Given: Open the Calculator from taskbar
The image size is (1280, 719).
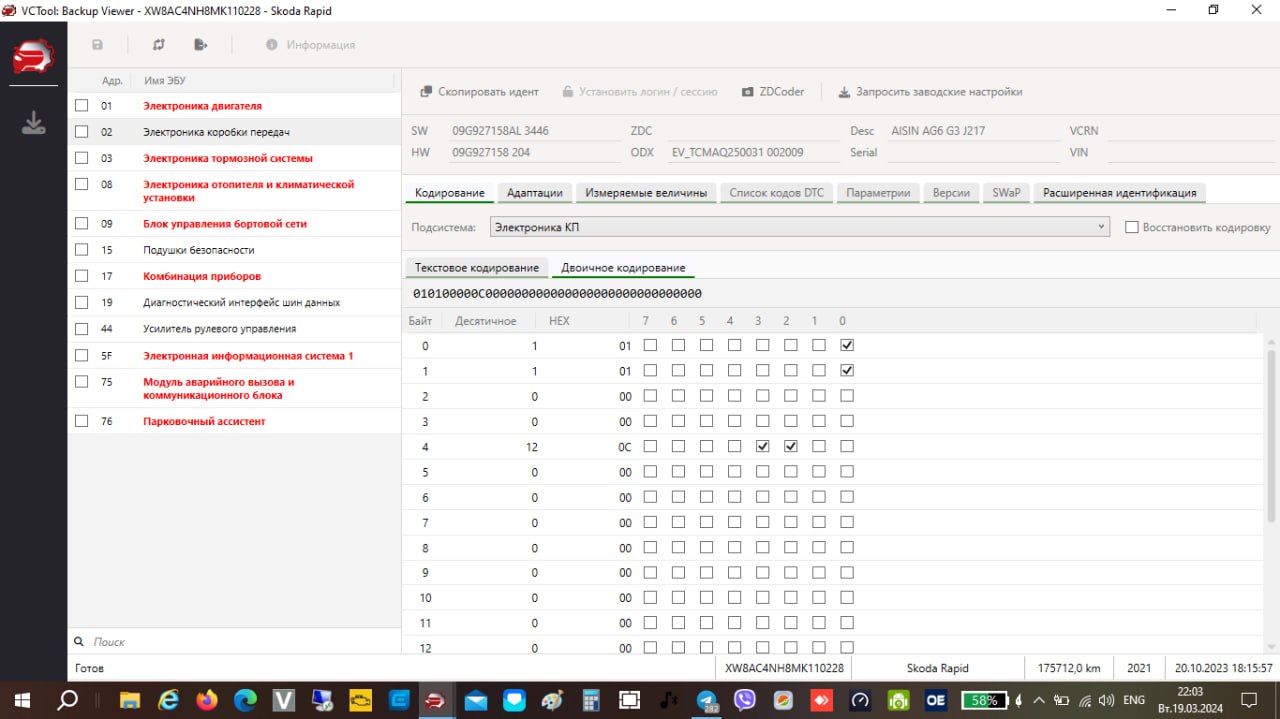Looking at the screenshot, I should [591, 699].
